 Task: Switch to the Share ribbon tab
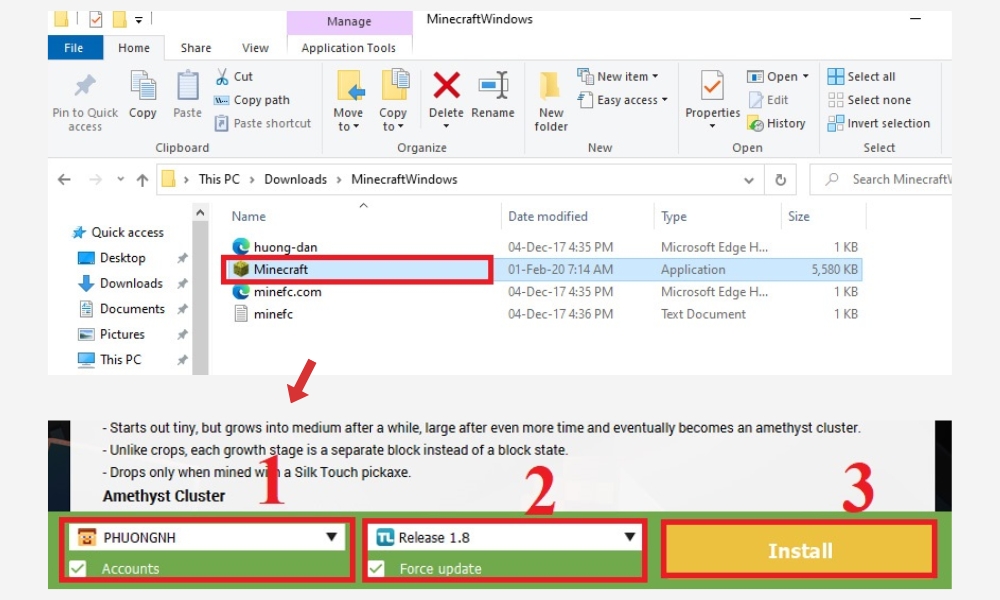(196, 48)
